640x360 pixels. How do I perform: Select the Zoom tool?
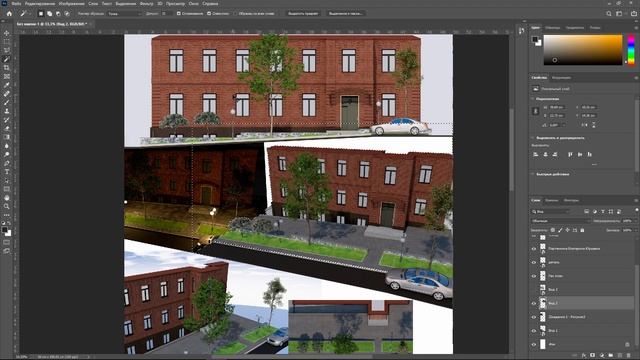click(7, 206)
